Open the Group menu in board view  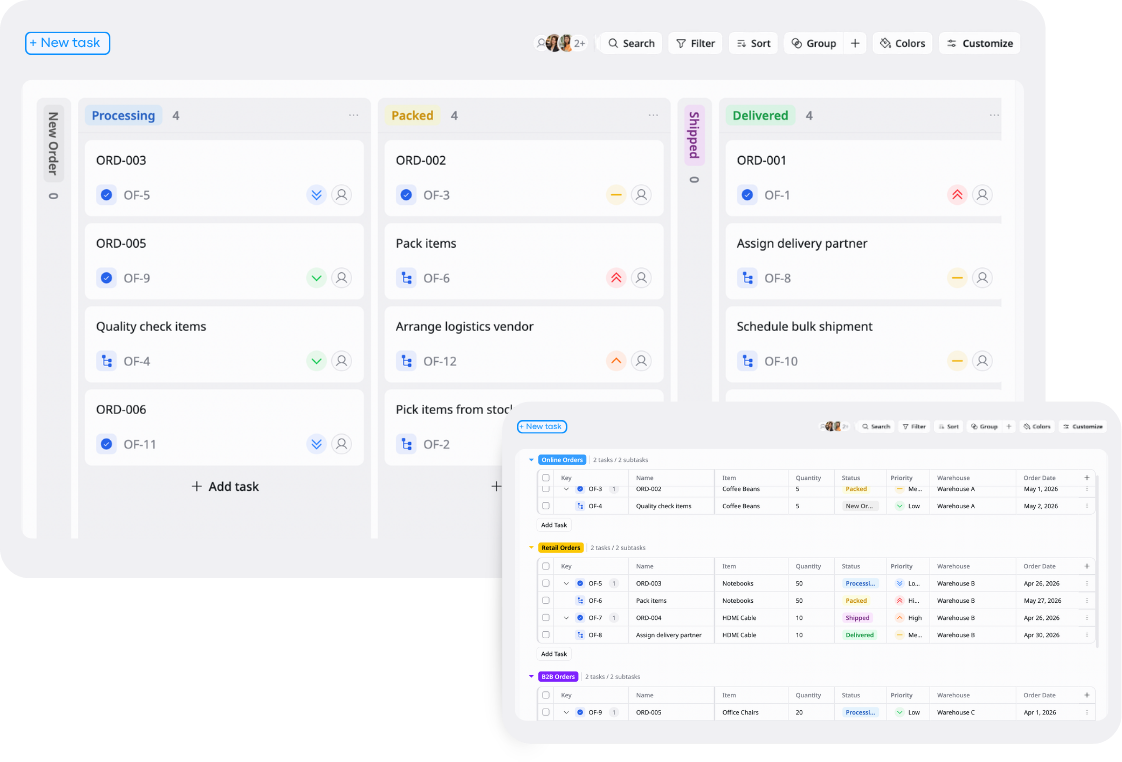point(814,43)
